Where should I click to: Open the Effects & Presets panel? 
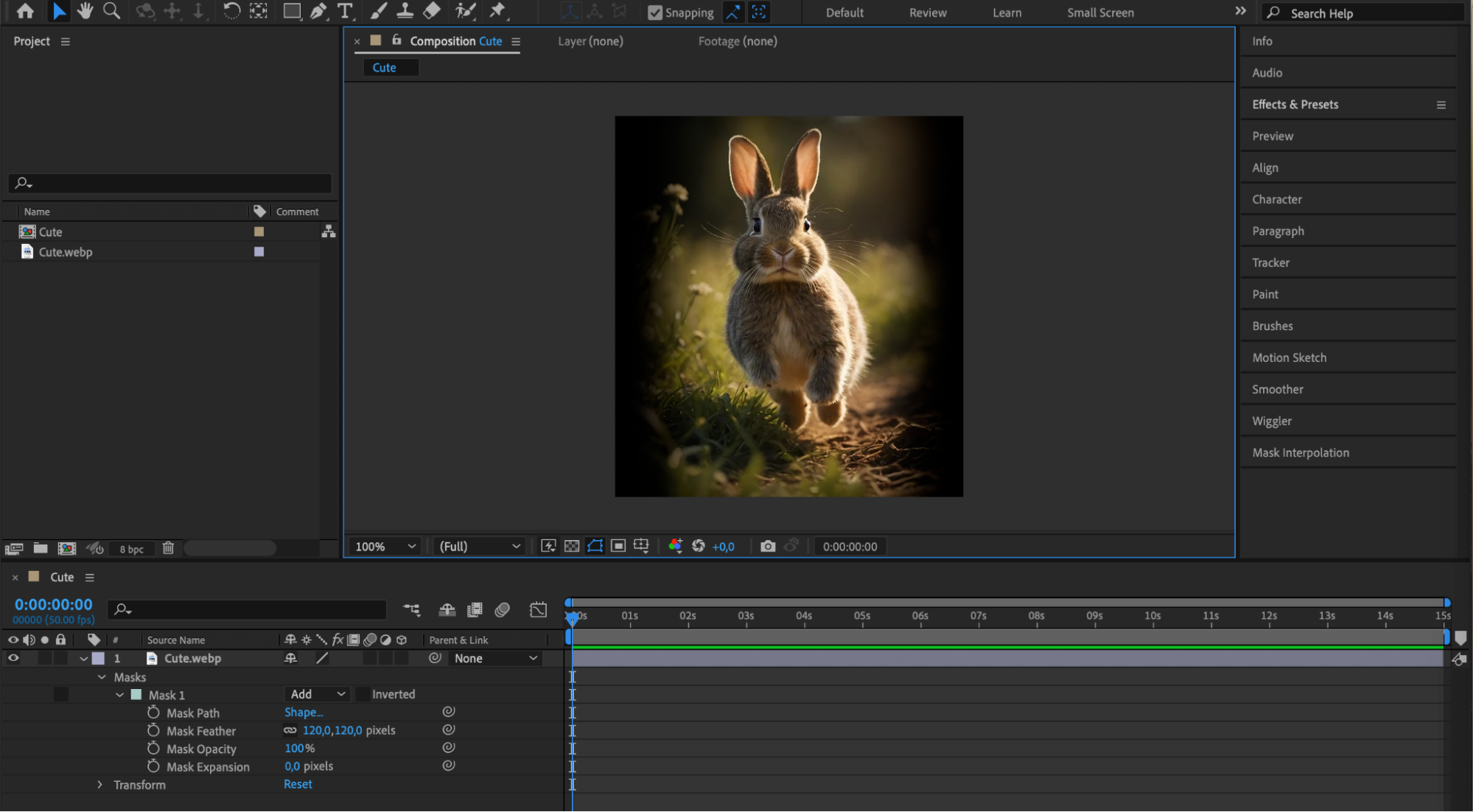(x=1295, y=105)
